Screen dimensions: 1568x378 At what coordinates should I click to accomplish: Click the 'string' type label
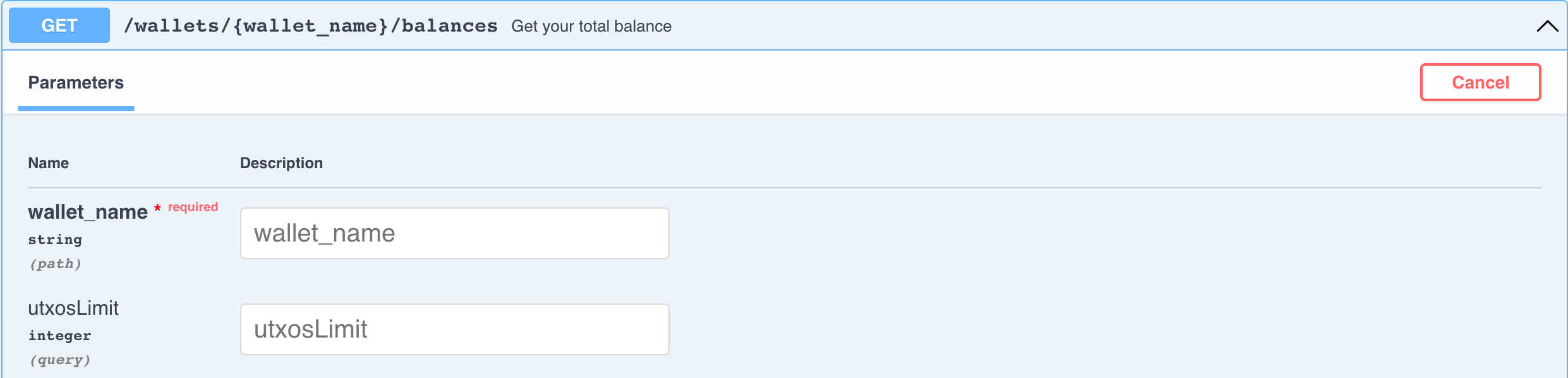click(55, 240)
